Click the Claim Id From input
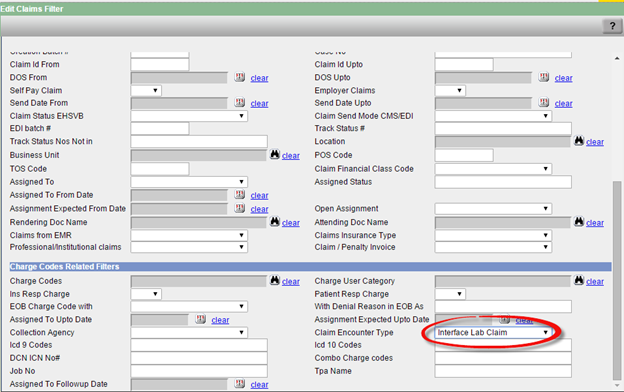The width and height of the screenshot is (624, 392). click(x=160, y=64)
